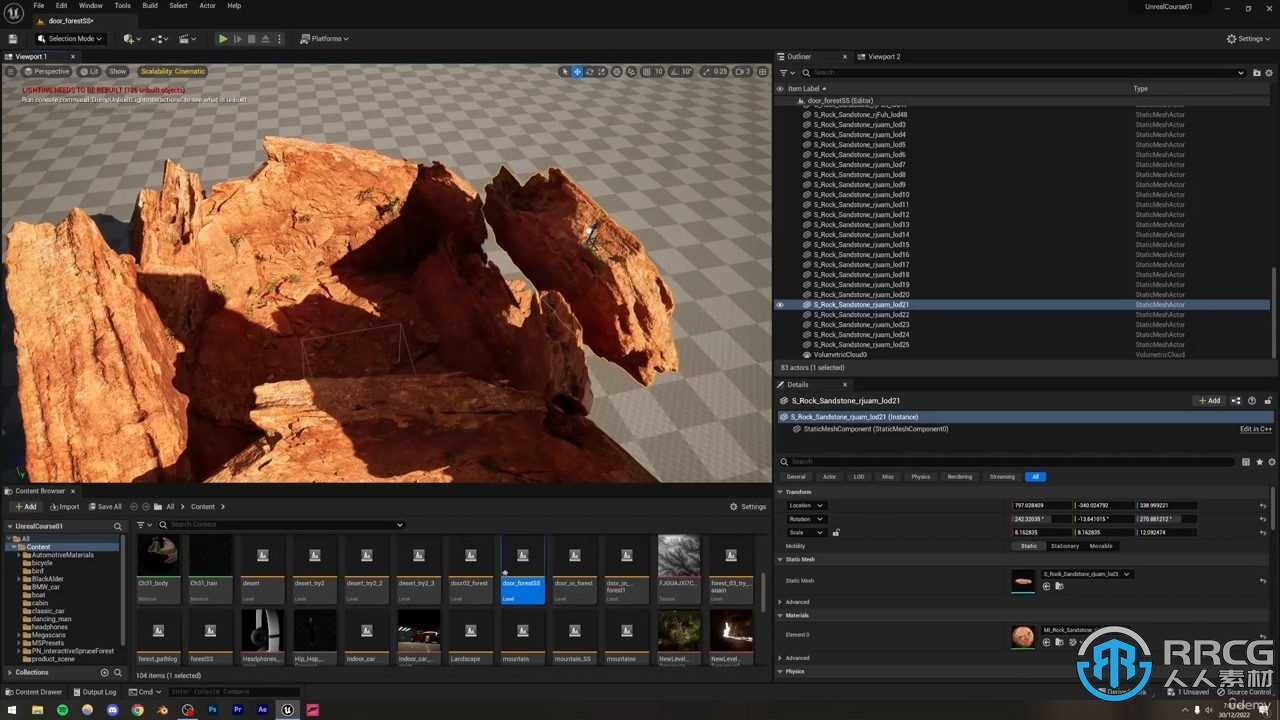
Task: Click Import in Content Browser
Action: 64,507
